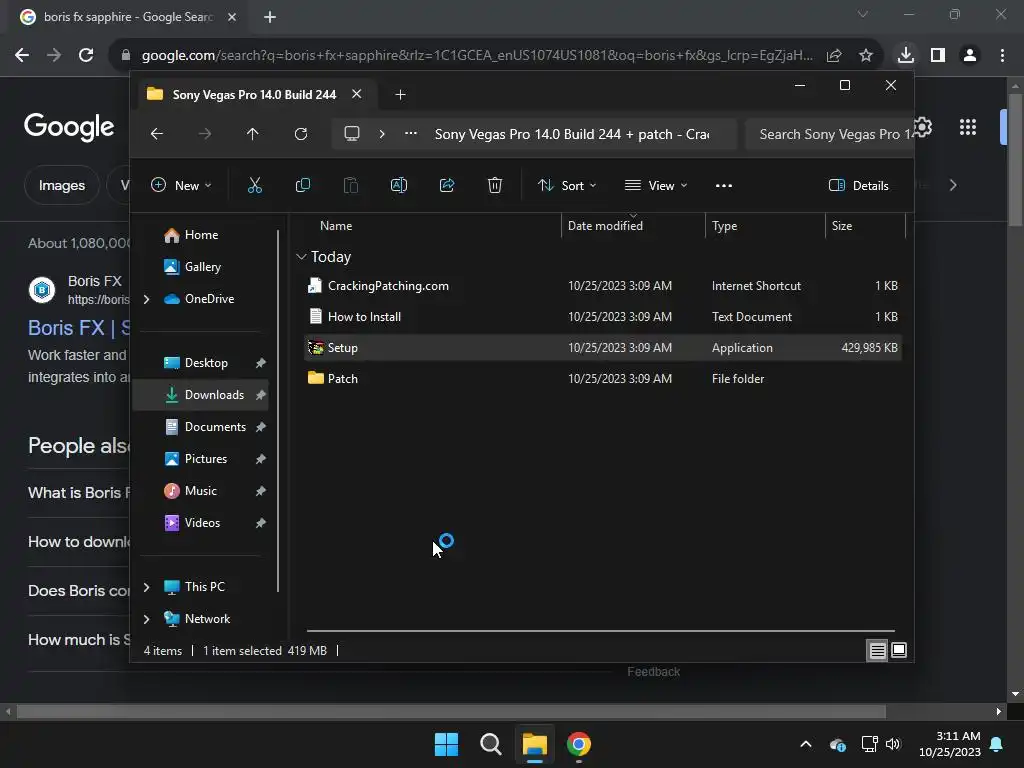The image size is (1024, 768).
Task: Expand This PC tree node
Action: [x=146, y=587]
